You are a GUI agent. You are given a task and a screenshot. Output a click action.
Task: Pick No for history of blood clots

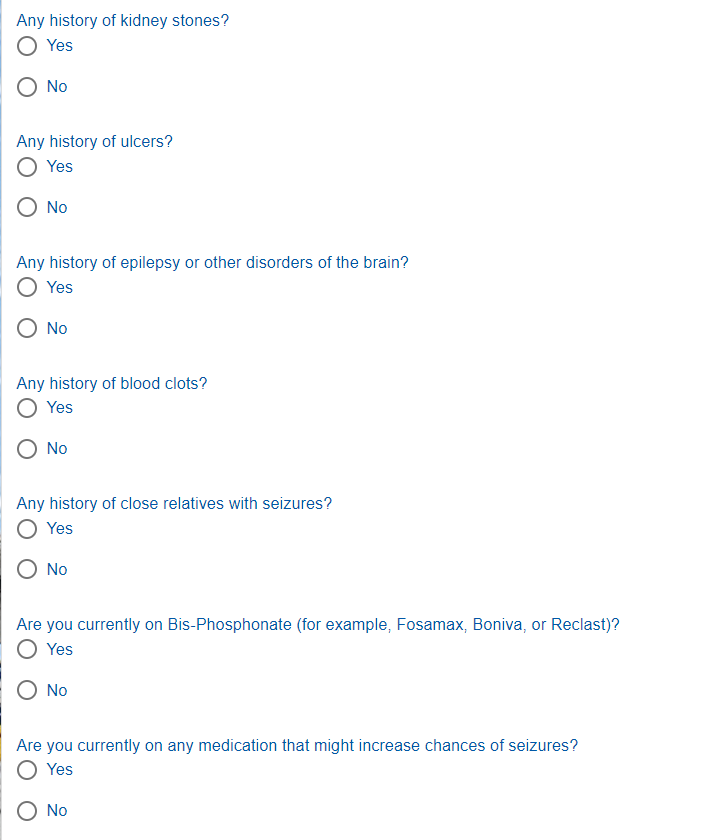point(28,449)
